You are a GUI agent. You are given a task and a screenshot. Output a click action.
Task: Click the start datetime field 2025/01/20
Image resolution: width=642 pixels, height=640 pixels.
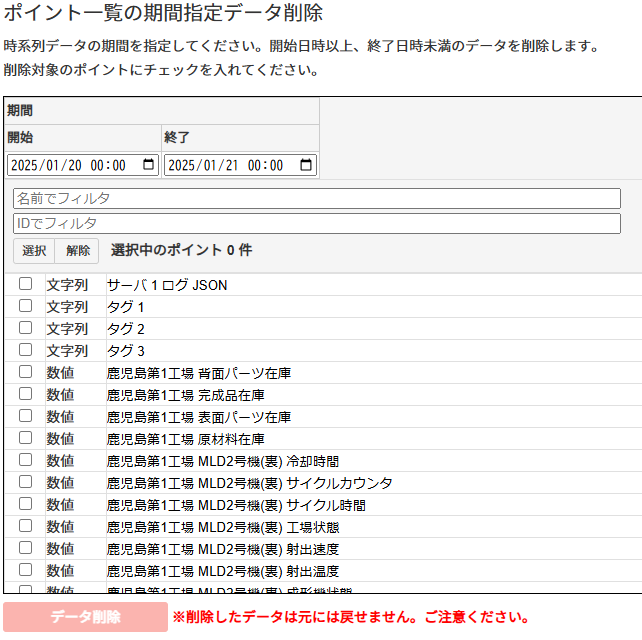click(83, 165)
